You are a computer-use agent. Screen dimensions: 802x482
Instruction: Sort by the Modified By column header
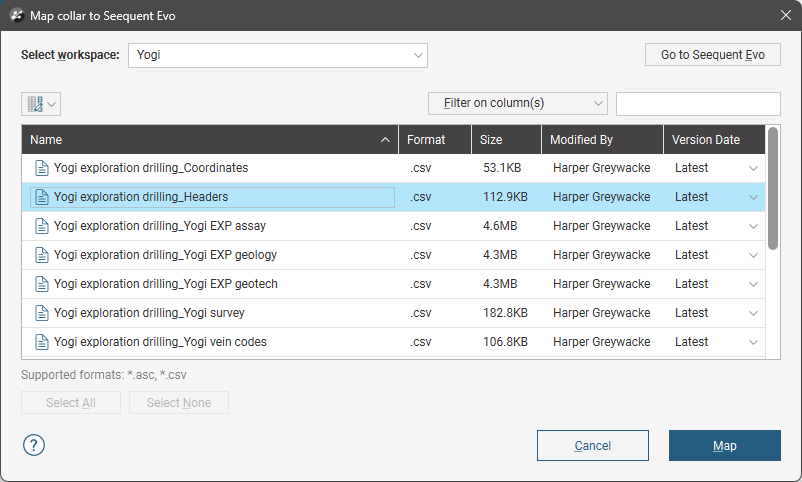(601, 140)
